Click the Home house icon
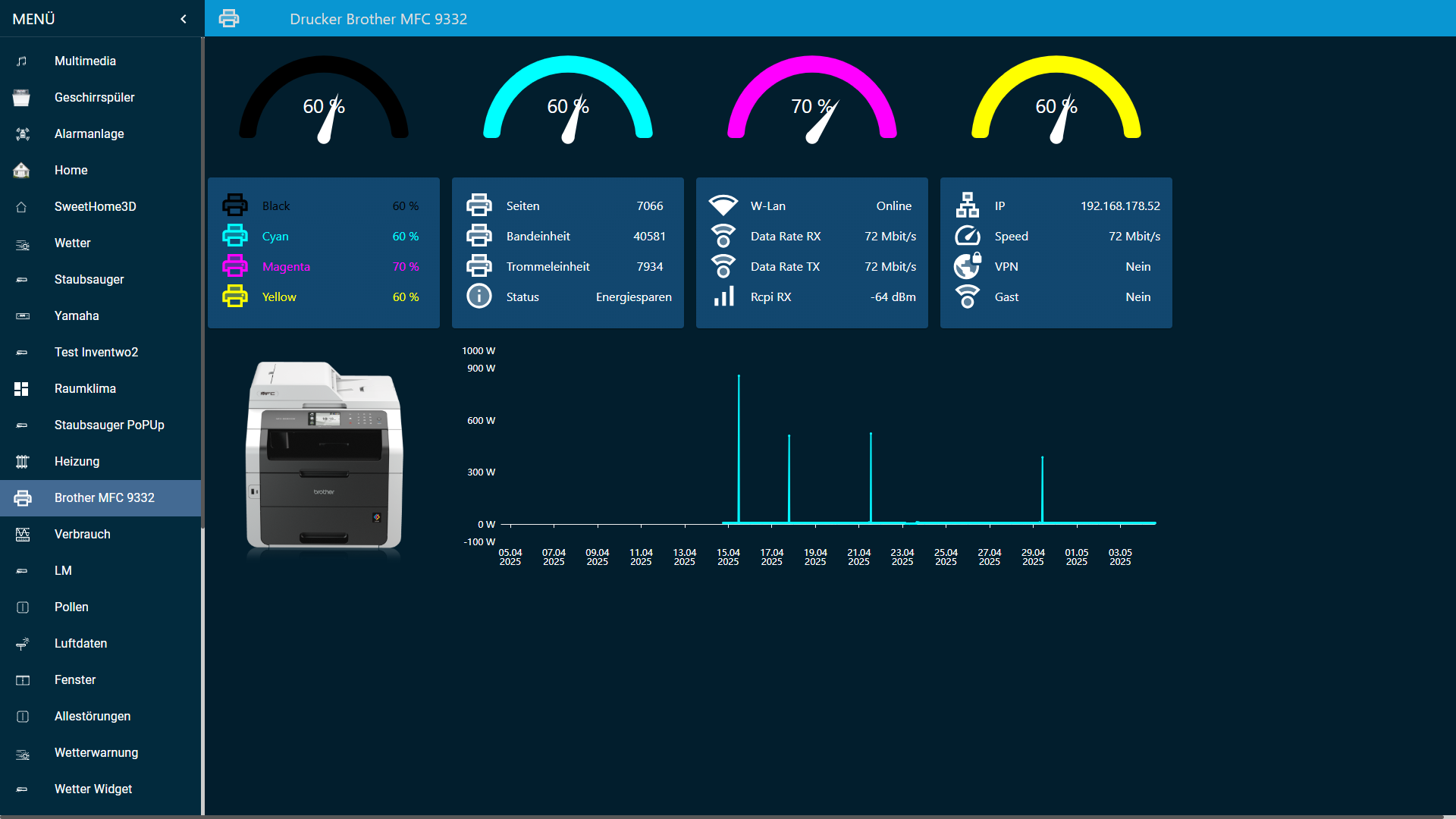Screen dimensions: 1456x819 22,170
